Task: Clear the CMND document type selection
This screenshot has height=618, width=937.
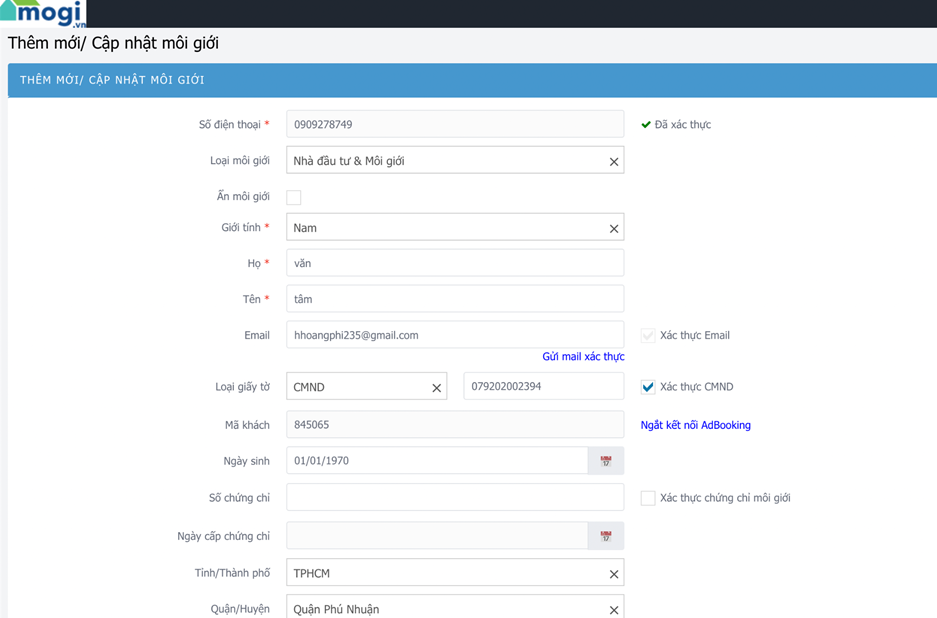Action: pyautogui.click(x=436, y=388)
